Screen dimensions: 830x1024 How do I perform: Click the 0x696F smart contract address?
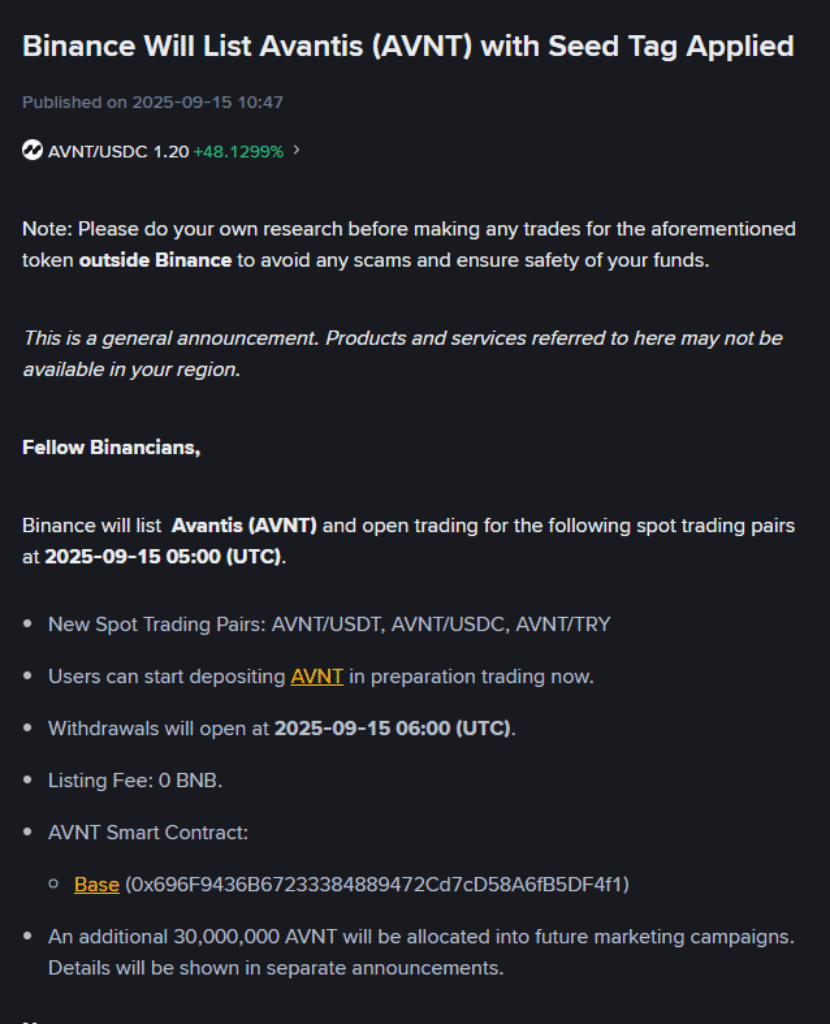[x=376, y=884]
